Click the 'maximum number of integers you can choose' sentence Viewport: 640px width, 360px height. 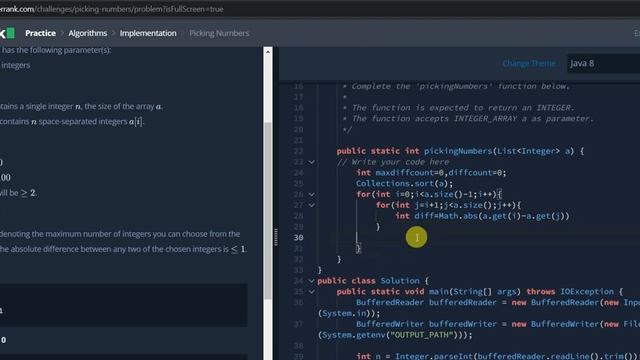(120, 234)
